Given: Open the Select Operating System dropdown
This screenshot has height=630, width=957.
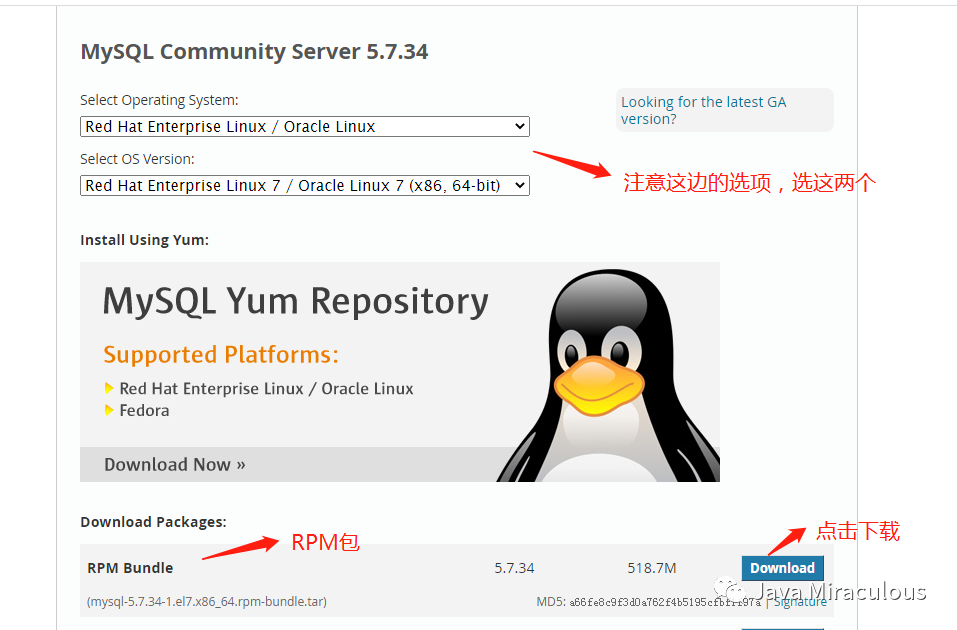Looking at the screenshot, I should [x=305, y=126].
